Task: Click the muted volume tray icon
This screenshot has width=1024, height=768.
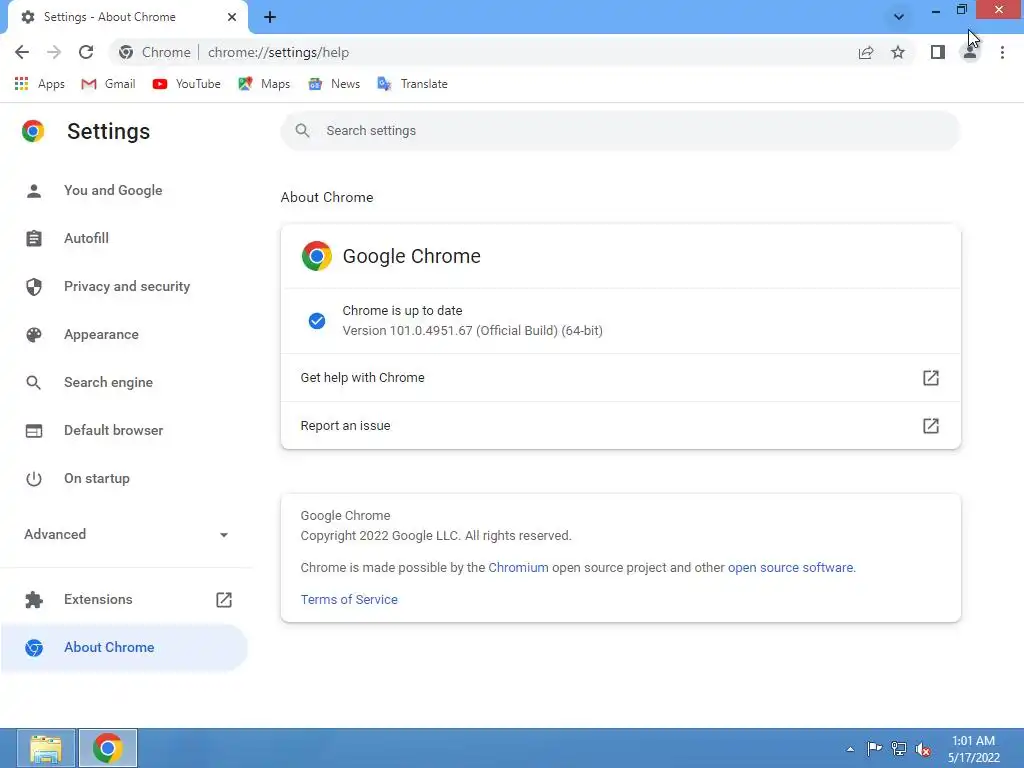Action: pyautogui.click(x=923, y=749)
